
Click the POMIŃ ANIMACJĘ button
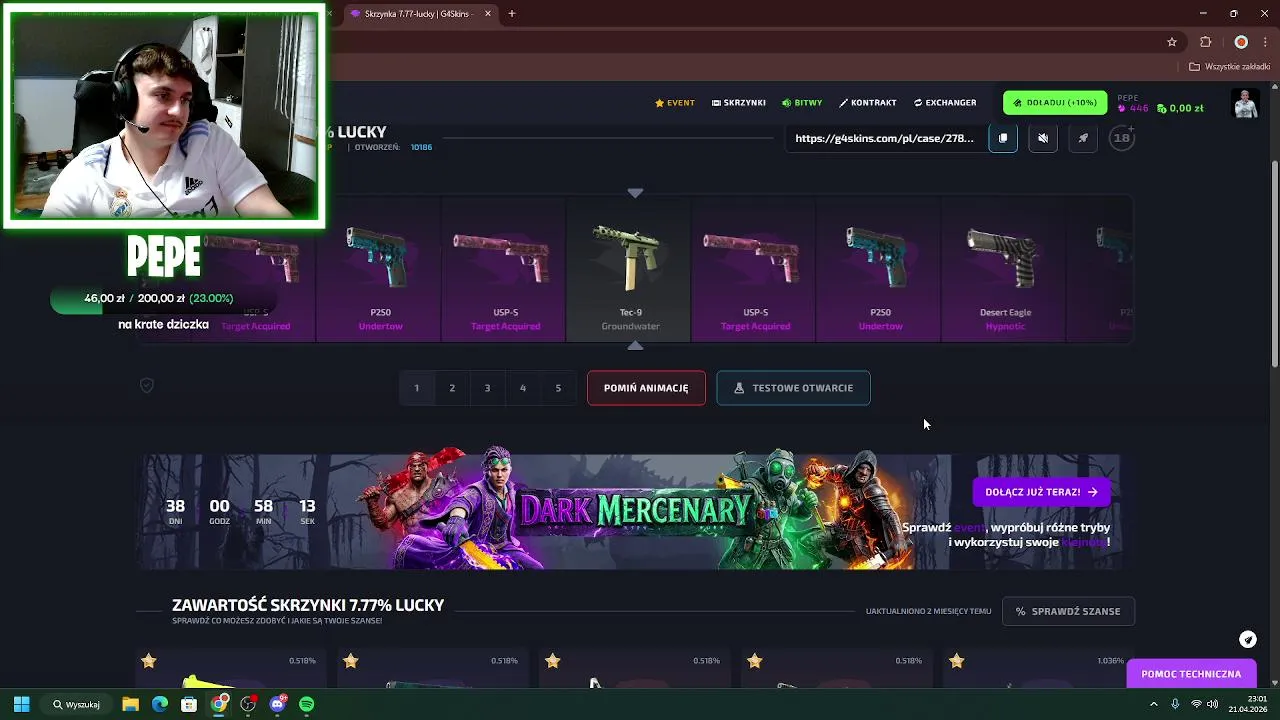[646, 388]
